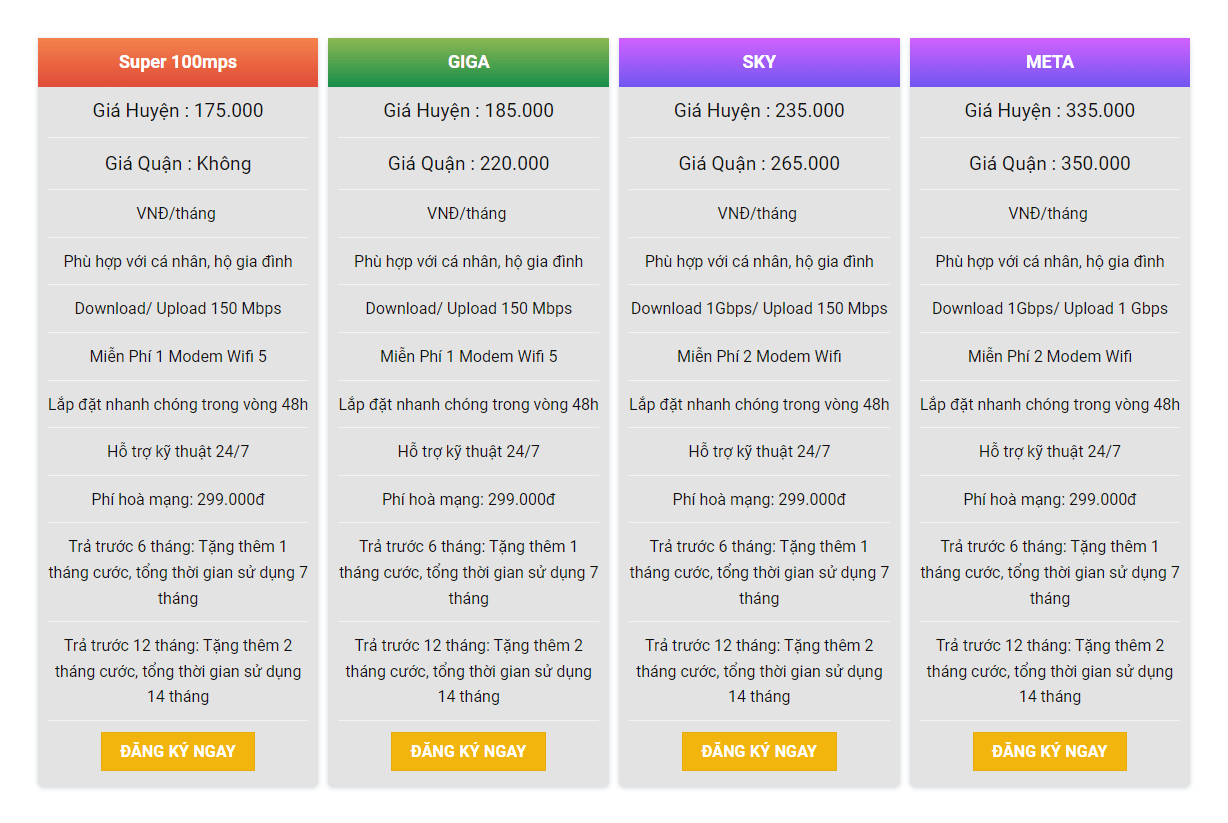This screenshot has height=823, width=1228.
Task: Click ĐĂNG KÝ NGAY under META plan
Action: pyautogui.click(x=1049, y=751)
